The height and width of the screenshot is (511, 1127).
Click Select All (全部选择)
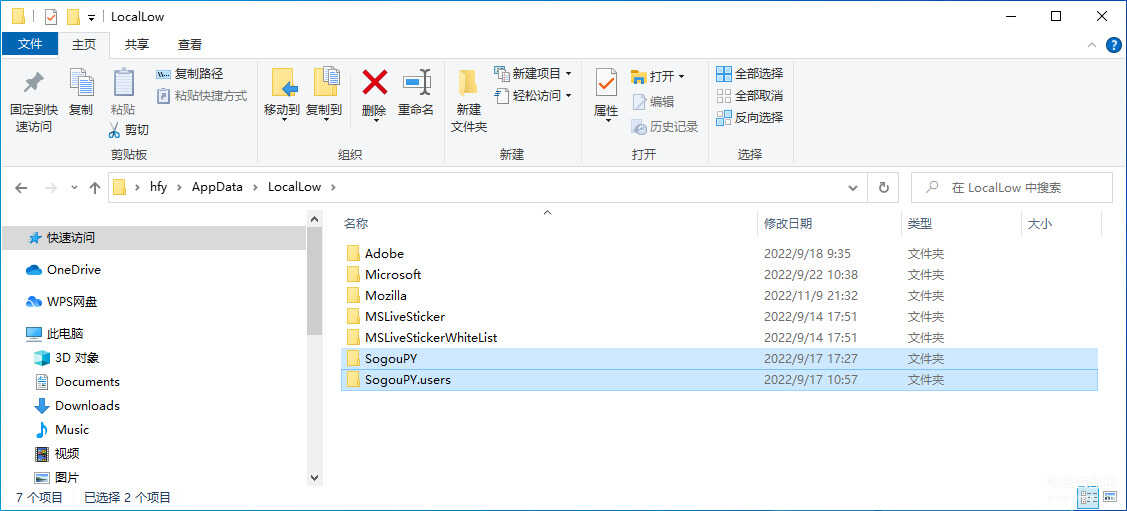click(x=750, y=74)
